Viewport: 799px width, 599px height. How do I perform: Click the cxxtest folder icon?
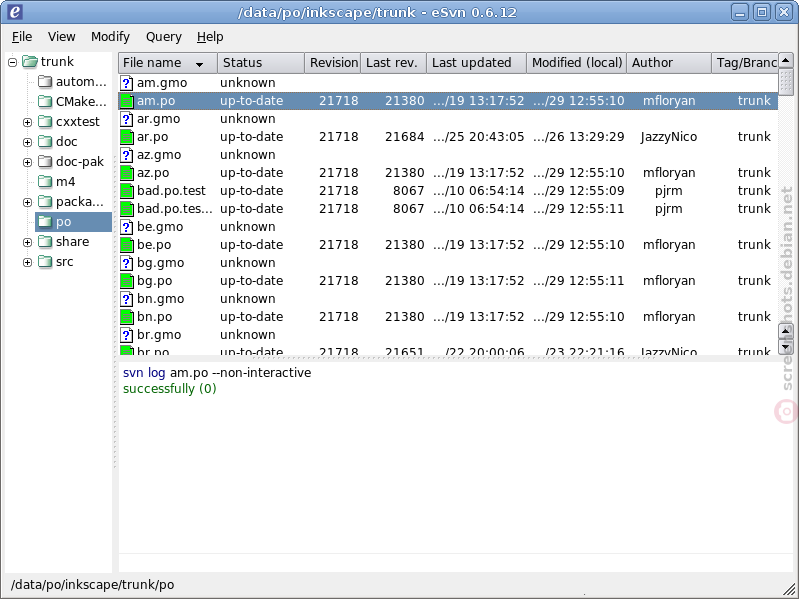click(x=45, y=121)
